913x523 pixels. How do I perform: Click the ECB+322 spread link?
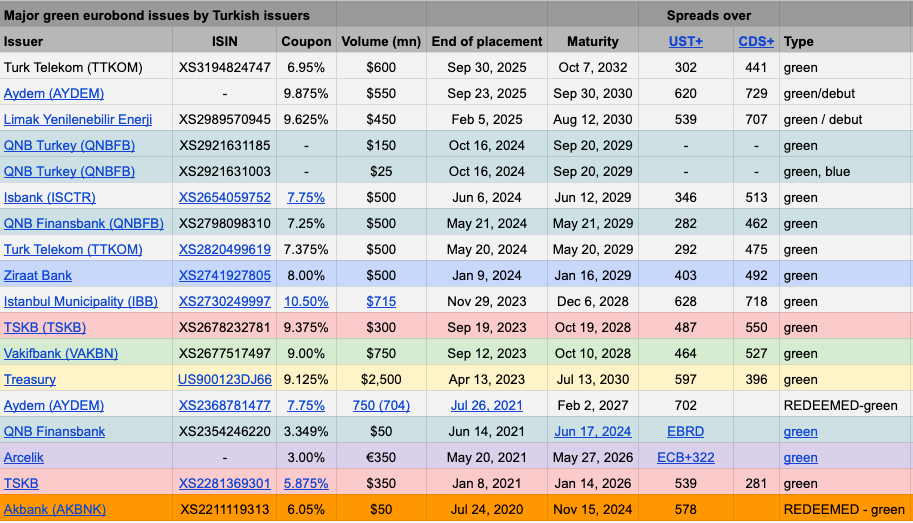[x=686, y=458]
